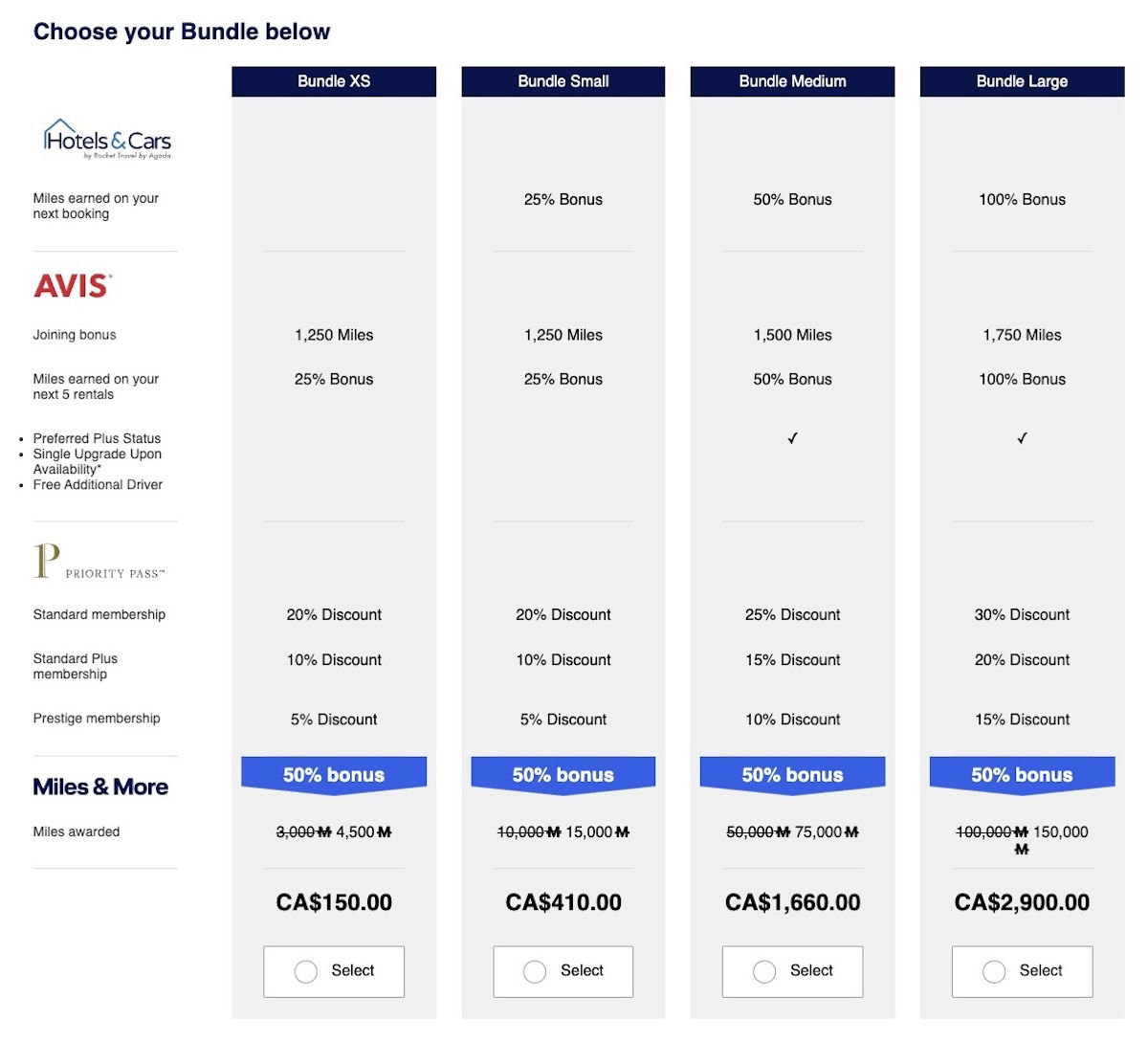Select the Bundle Small radio button

(536, 971)
